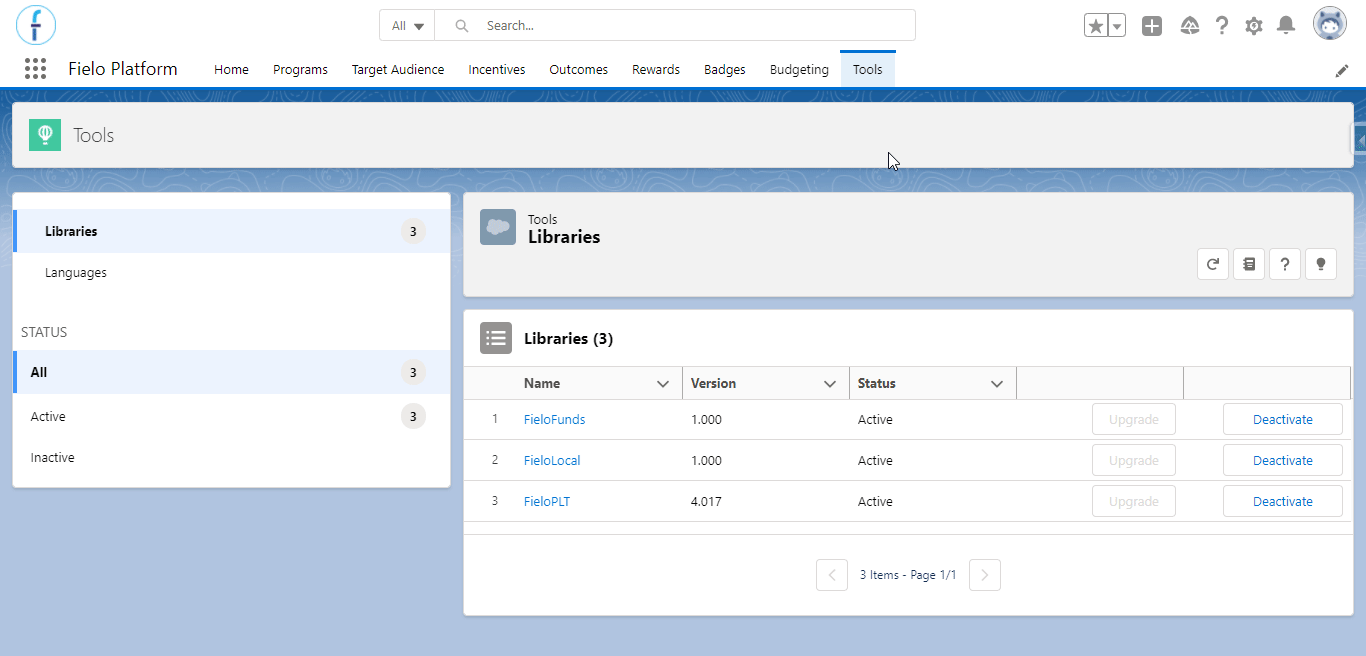Click the Libraries list icon
The width and height of the screenshot is (1366, 656).
[x=496, y=338]
